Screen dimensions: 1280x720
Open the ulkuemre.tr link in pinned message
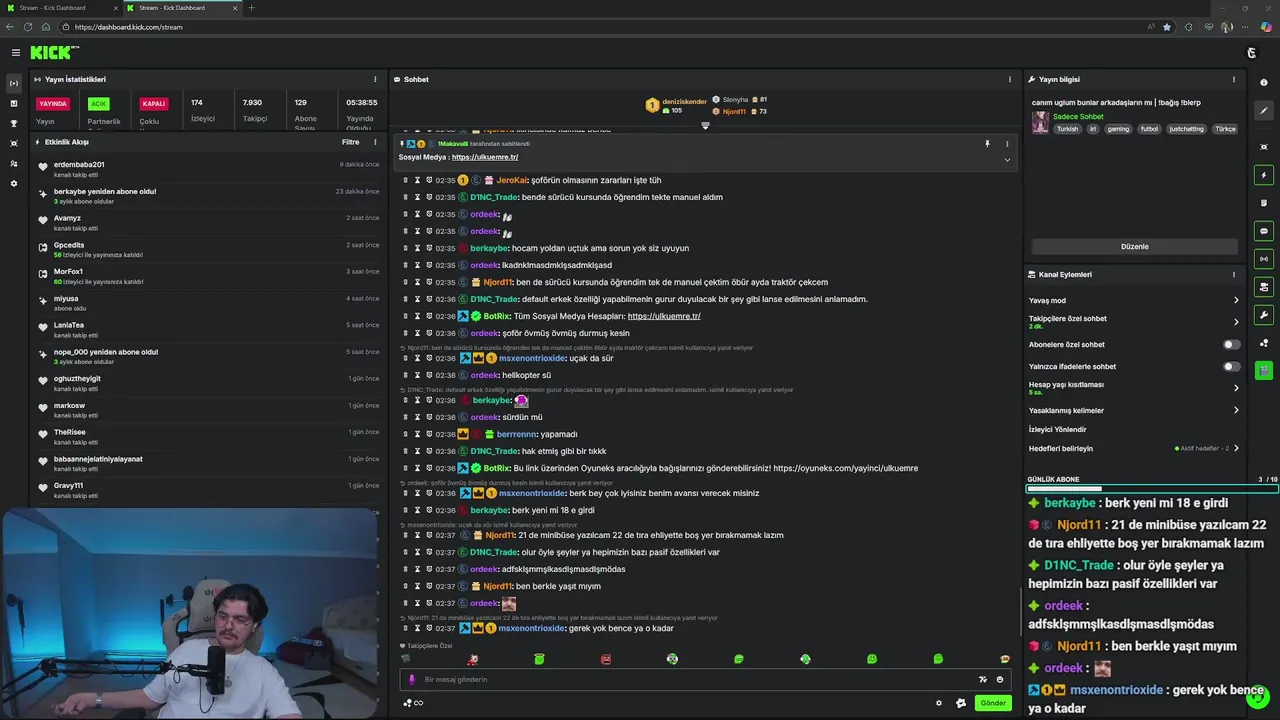[485, 157]
